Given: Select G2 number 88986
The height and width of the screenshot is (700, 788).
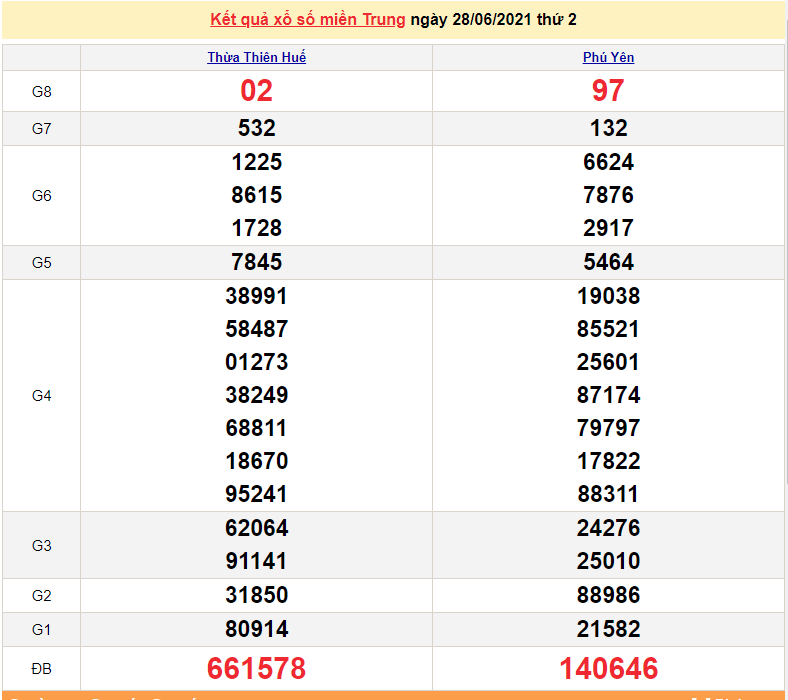Looking at the screenshot, I should point(608,595).
